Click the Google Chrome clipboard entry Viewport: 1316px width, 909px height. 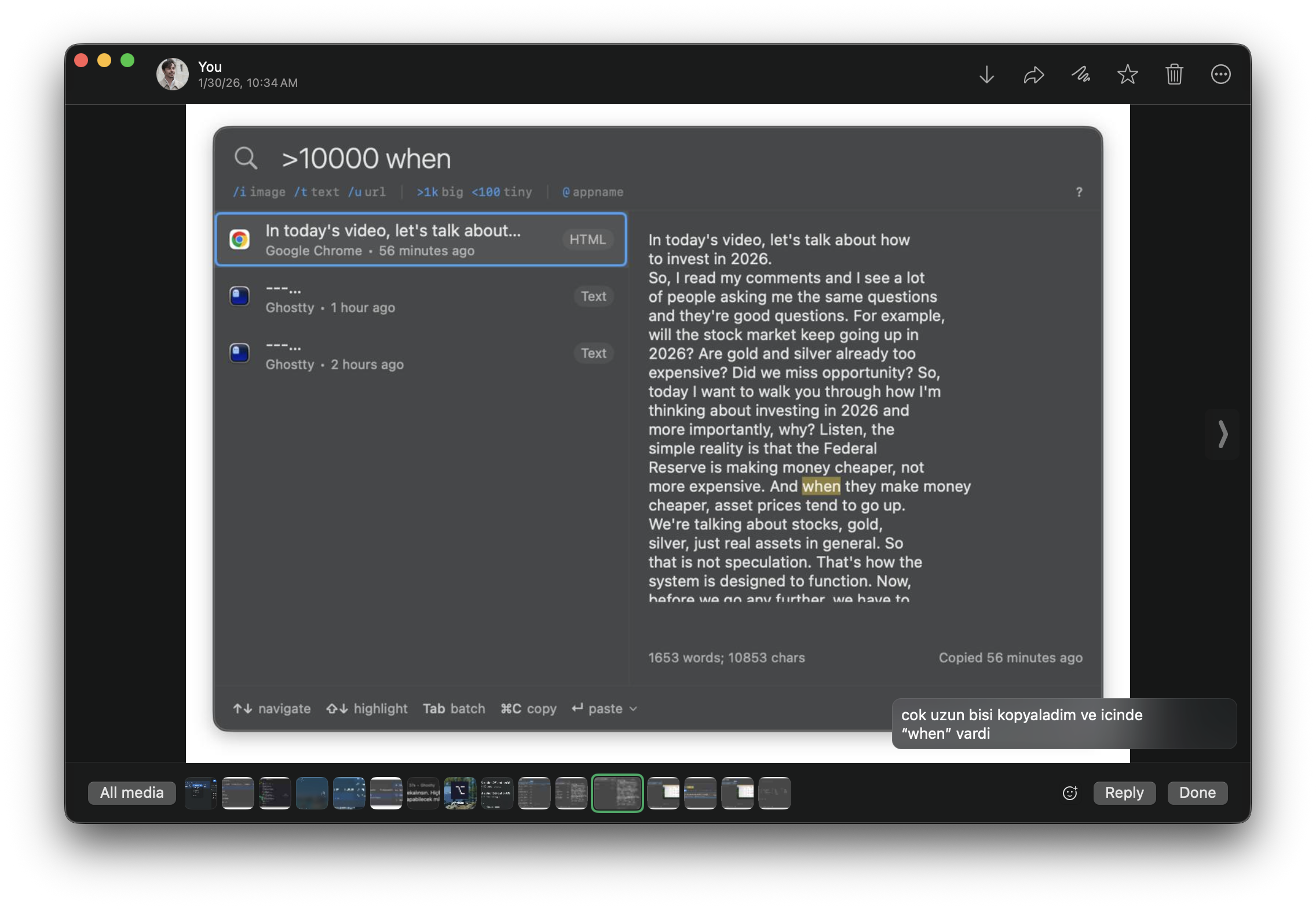point(421,240)
